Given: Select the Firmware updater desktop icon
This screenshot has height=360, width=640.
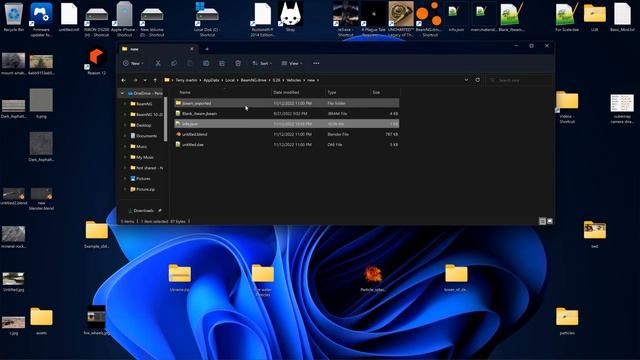Looking at the screenshot, I should pyautogui.click(x=41, y=20).
